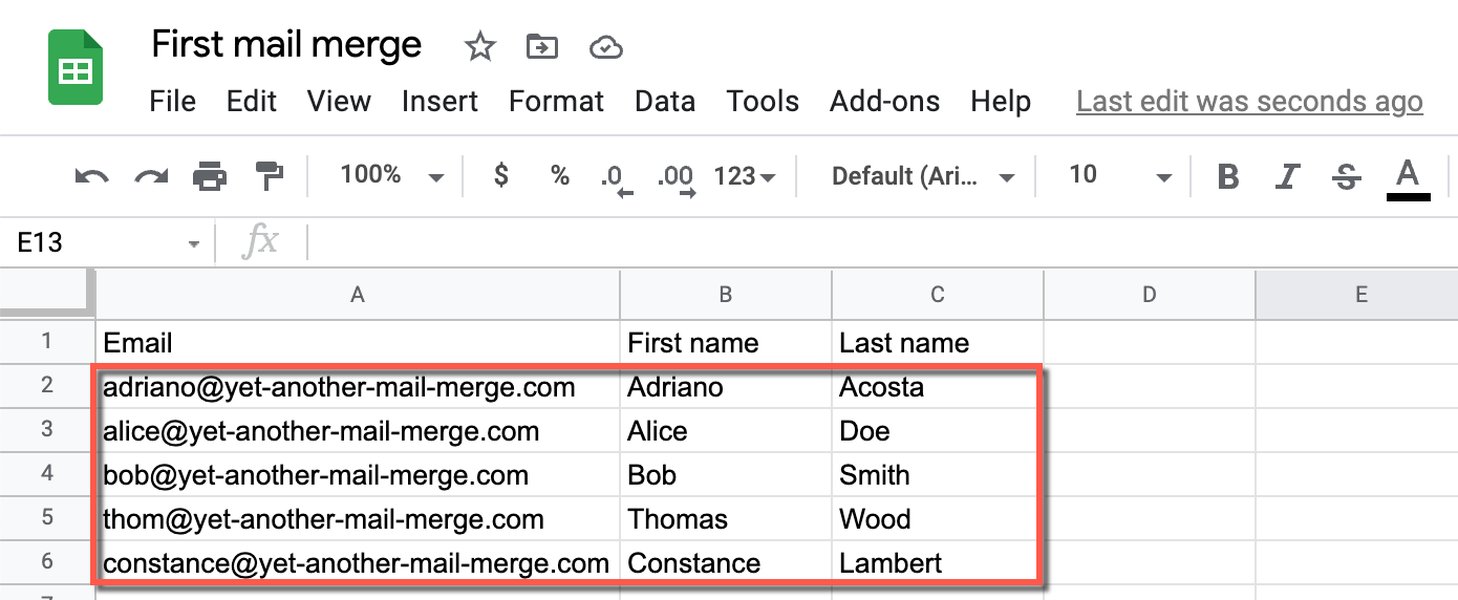1458x600 pixels.
Task: Open the text color picker
Action: click(1408, 179)
